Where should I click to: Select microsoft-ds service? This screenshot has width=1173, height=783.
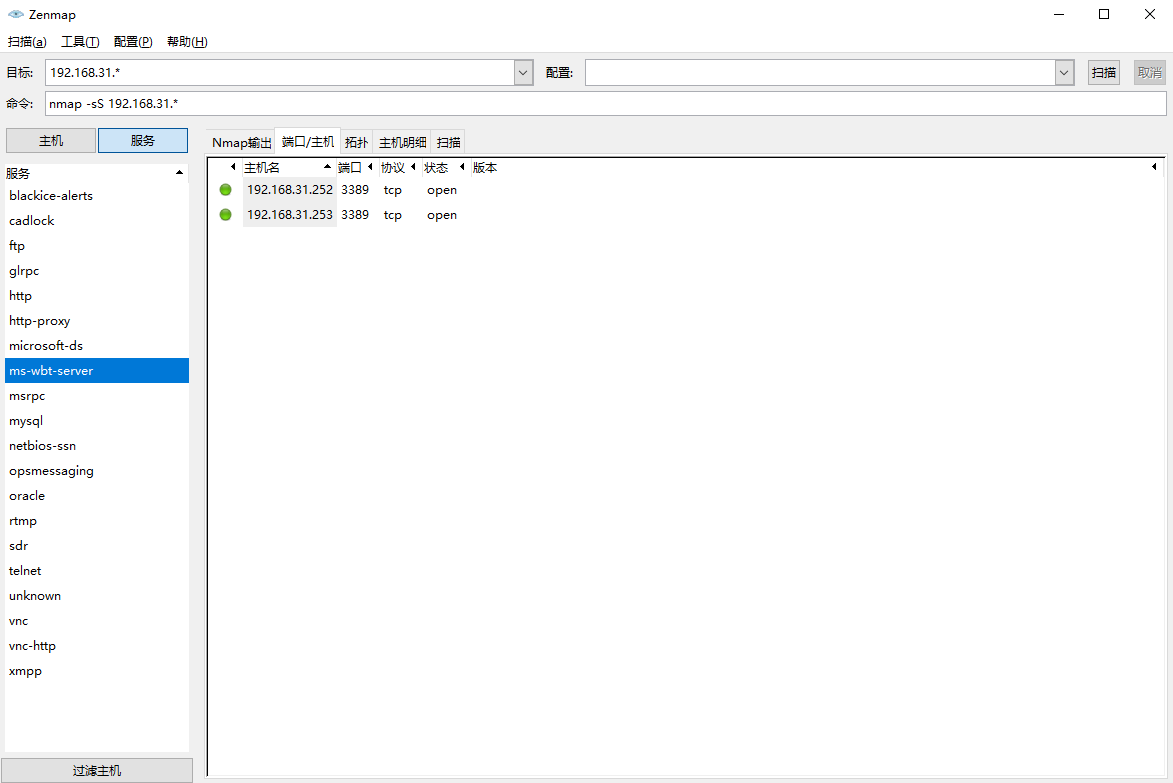pos(97,346)
